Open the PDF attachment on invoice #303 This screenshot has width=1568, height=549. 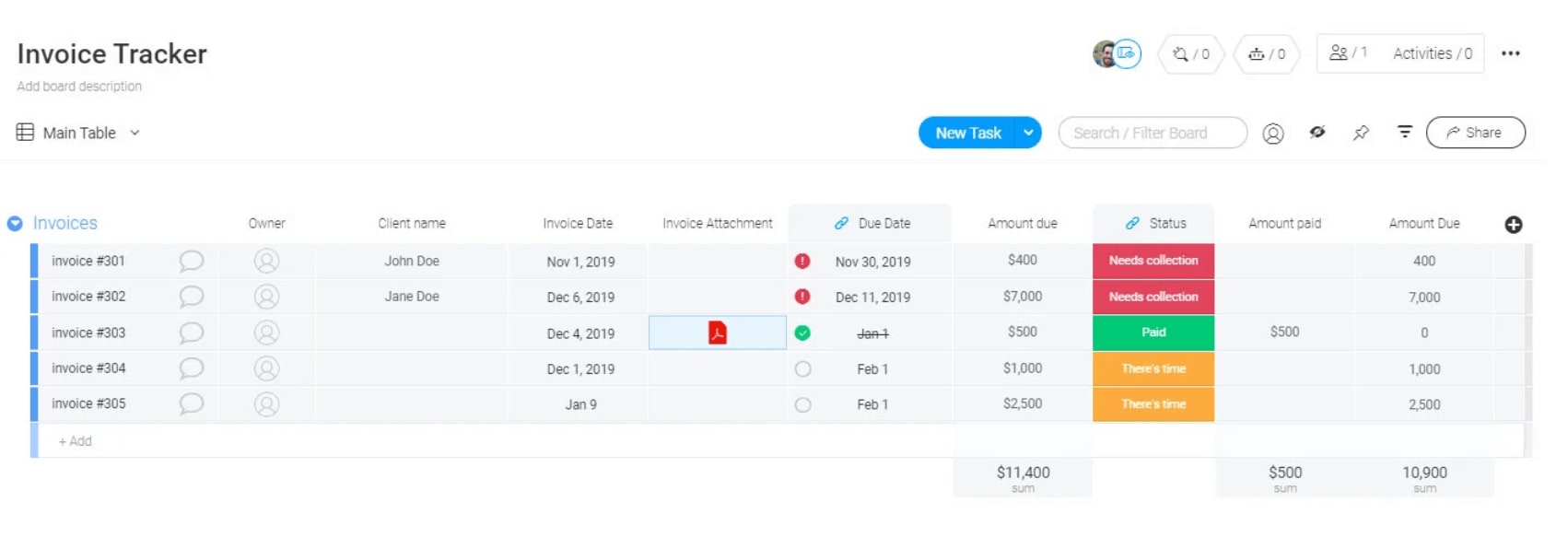point(717,333)
